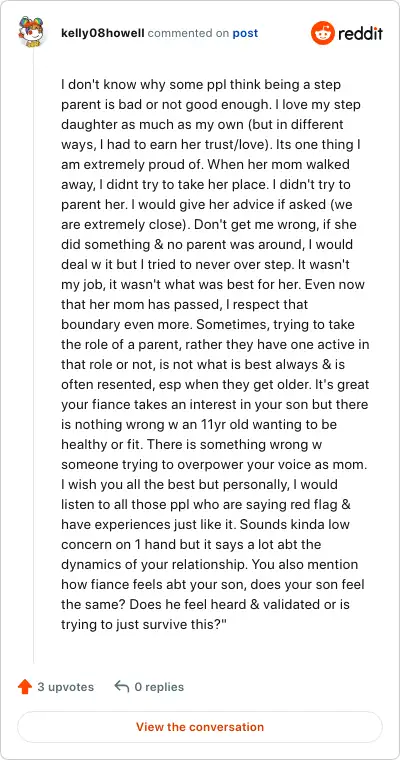This screenshot has height=760, width=400.
Task: Collapse the comment via the vertical thread line
Action: point(33,356)
